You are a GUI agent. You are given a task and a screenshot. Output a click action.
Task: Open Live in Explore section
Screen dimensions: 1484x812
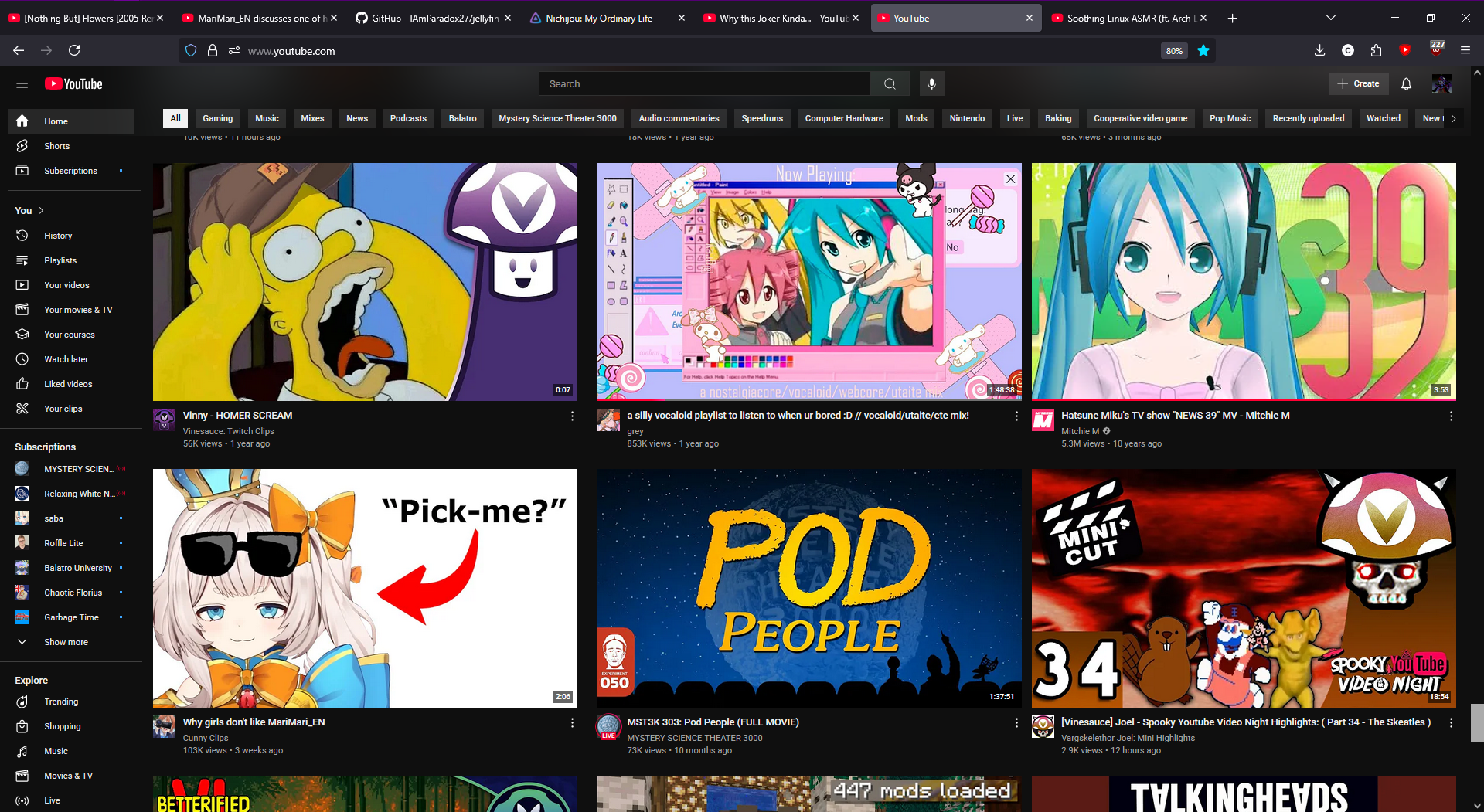70,800
